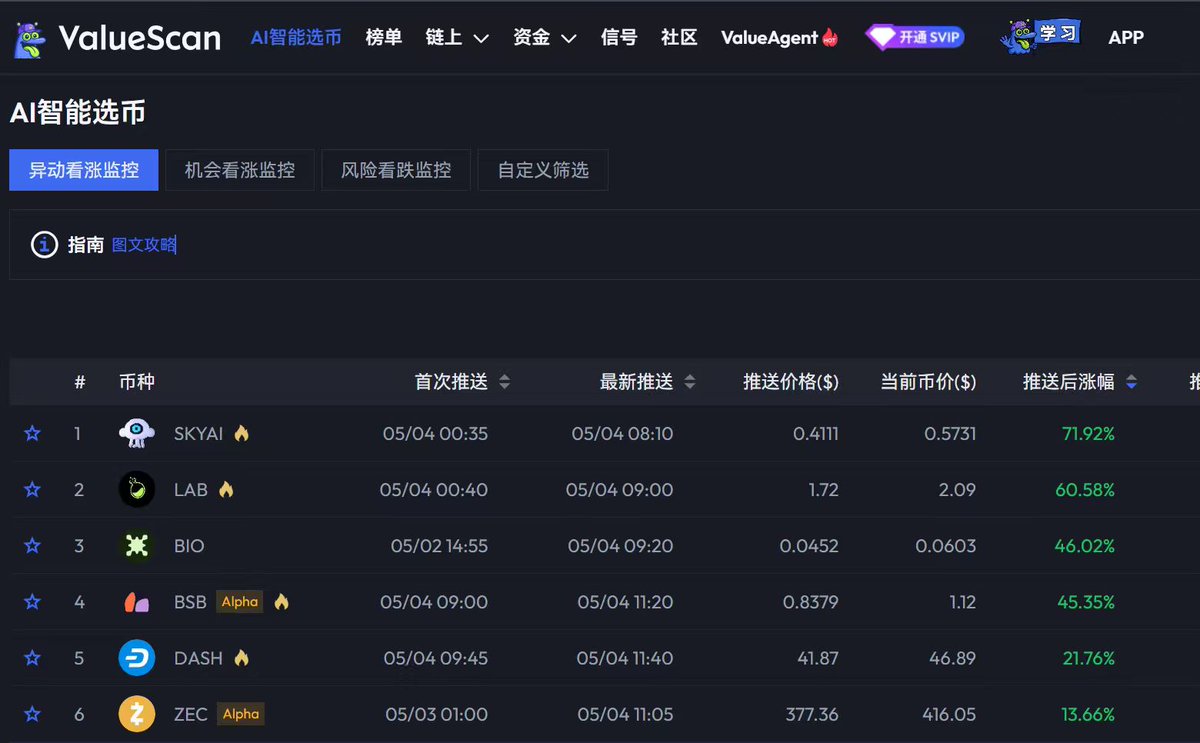Sort by 推送后涨幅 column arrows
This screenshot has width=1200, height=743.
point(1131,382)
